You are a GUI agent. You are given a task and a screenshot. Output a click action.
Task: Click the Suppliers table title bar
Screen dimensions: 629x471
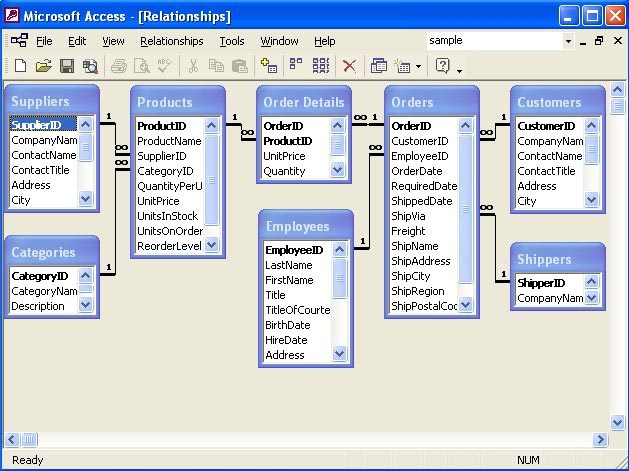coord(52,101)
